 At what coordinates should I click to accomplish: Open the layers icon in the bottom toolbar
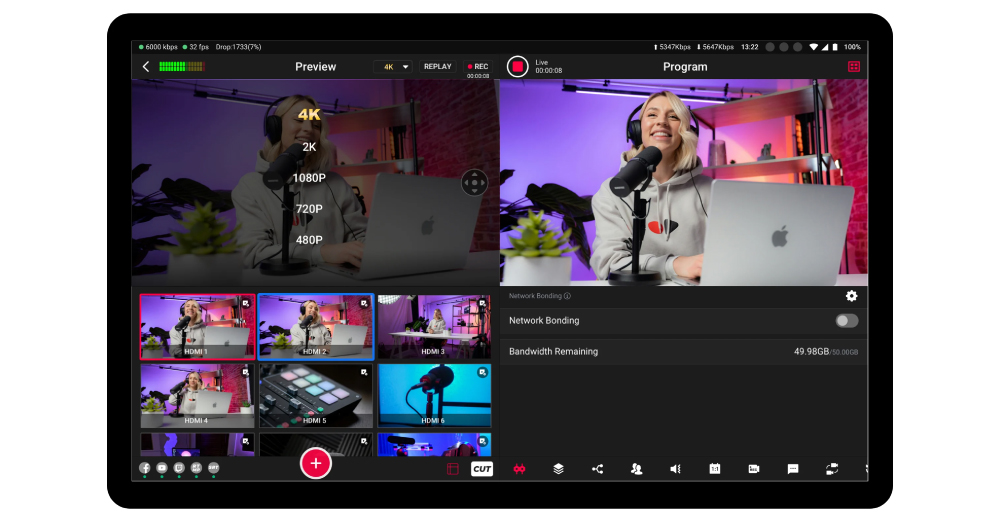click(558, 469)
